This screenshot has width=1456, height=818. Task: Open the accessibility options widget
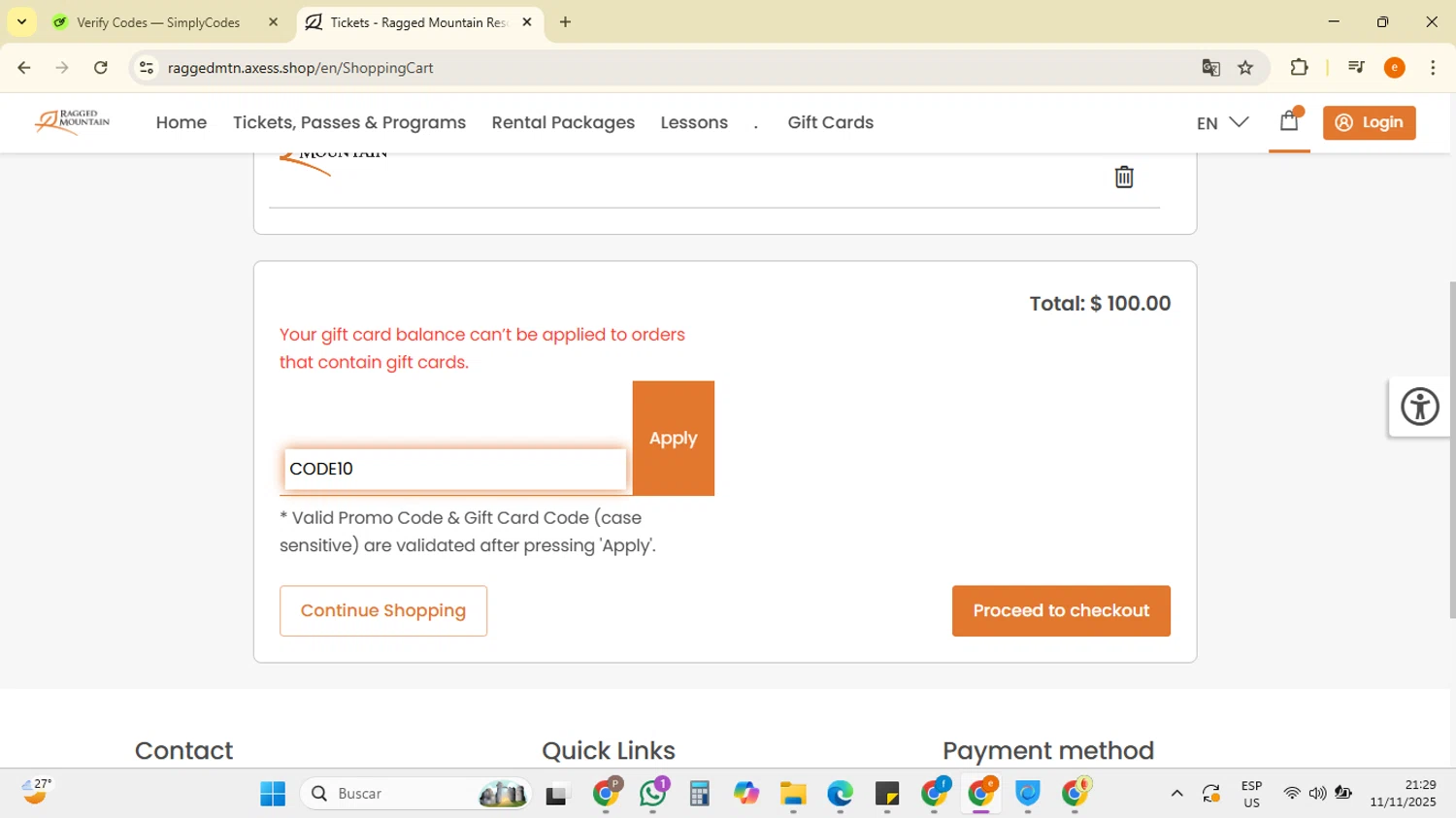[x=1420, y=407]
